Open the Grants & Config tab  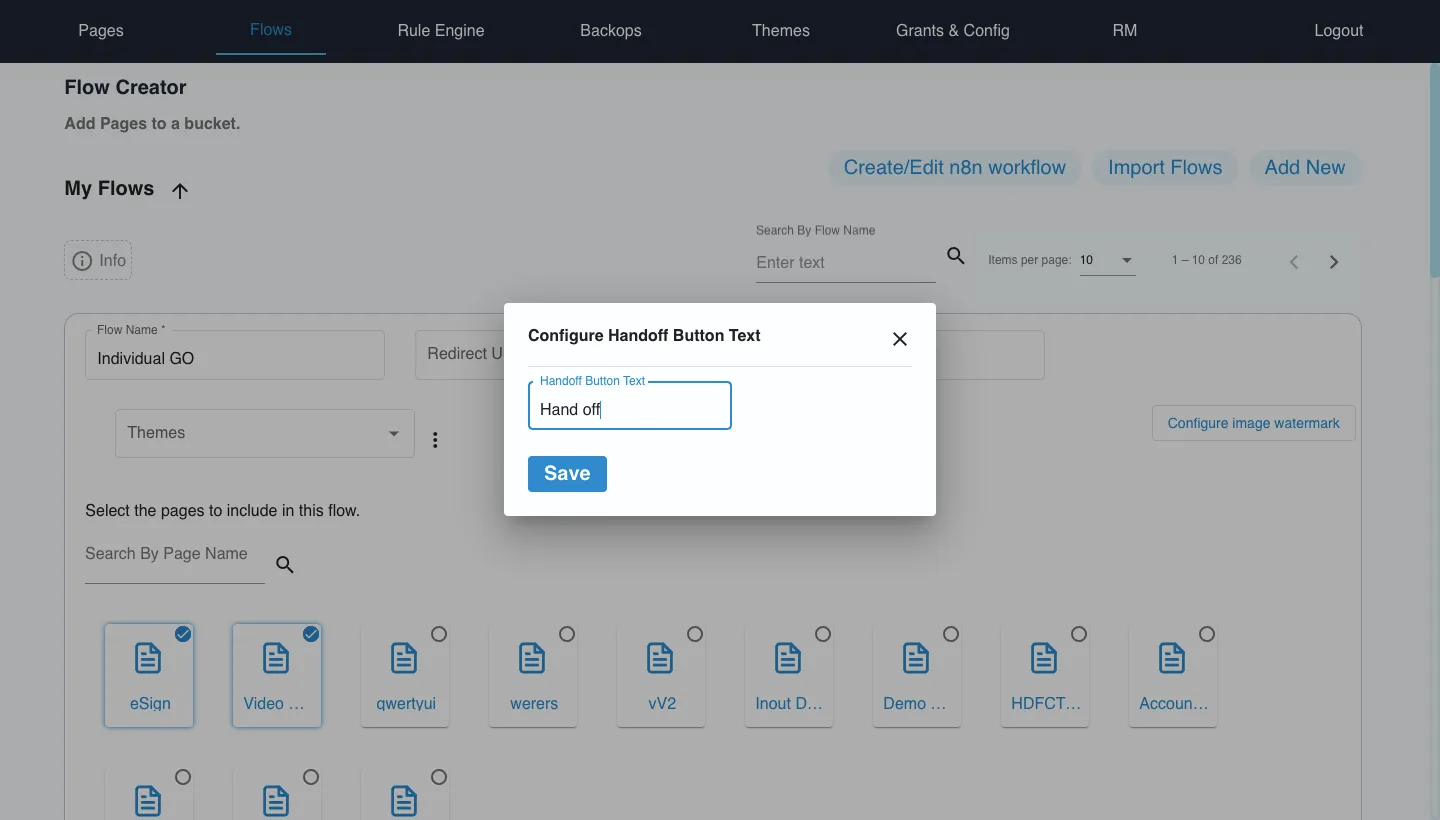(x=953, y=30)
